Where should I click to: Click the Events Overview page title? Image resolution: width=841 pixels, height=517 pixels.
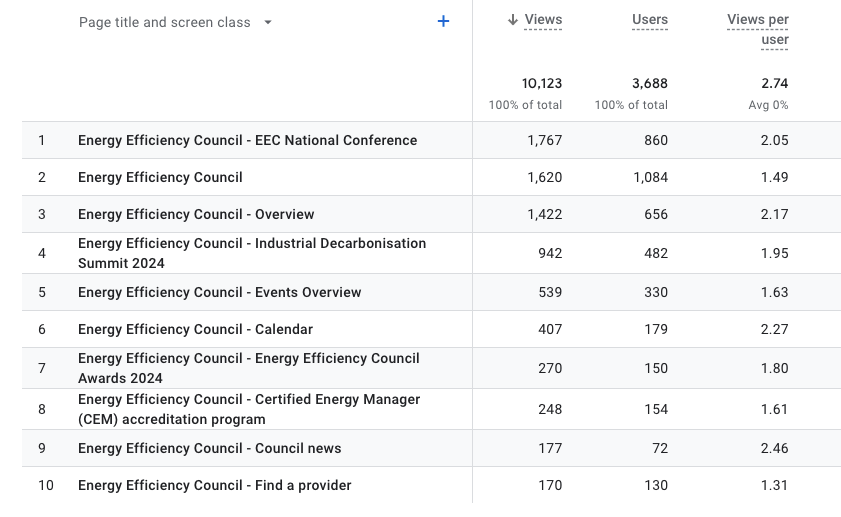[x=219, y=292]
